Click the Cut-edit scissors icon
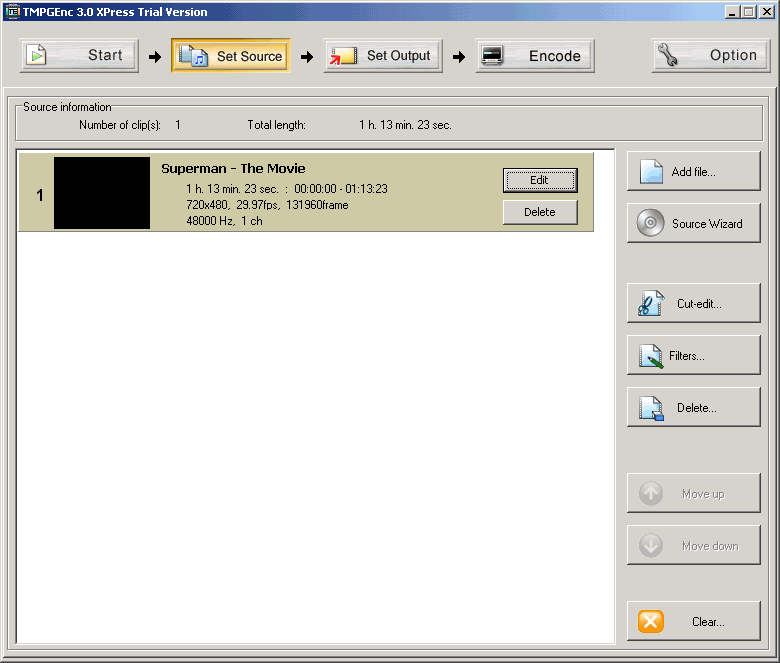Viewport: 780px width, 663px height. pyautogui.click(x=651, y=303)
